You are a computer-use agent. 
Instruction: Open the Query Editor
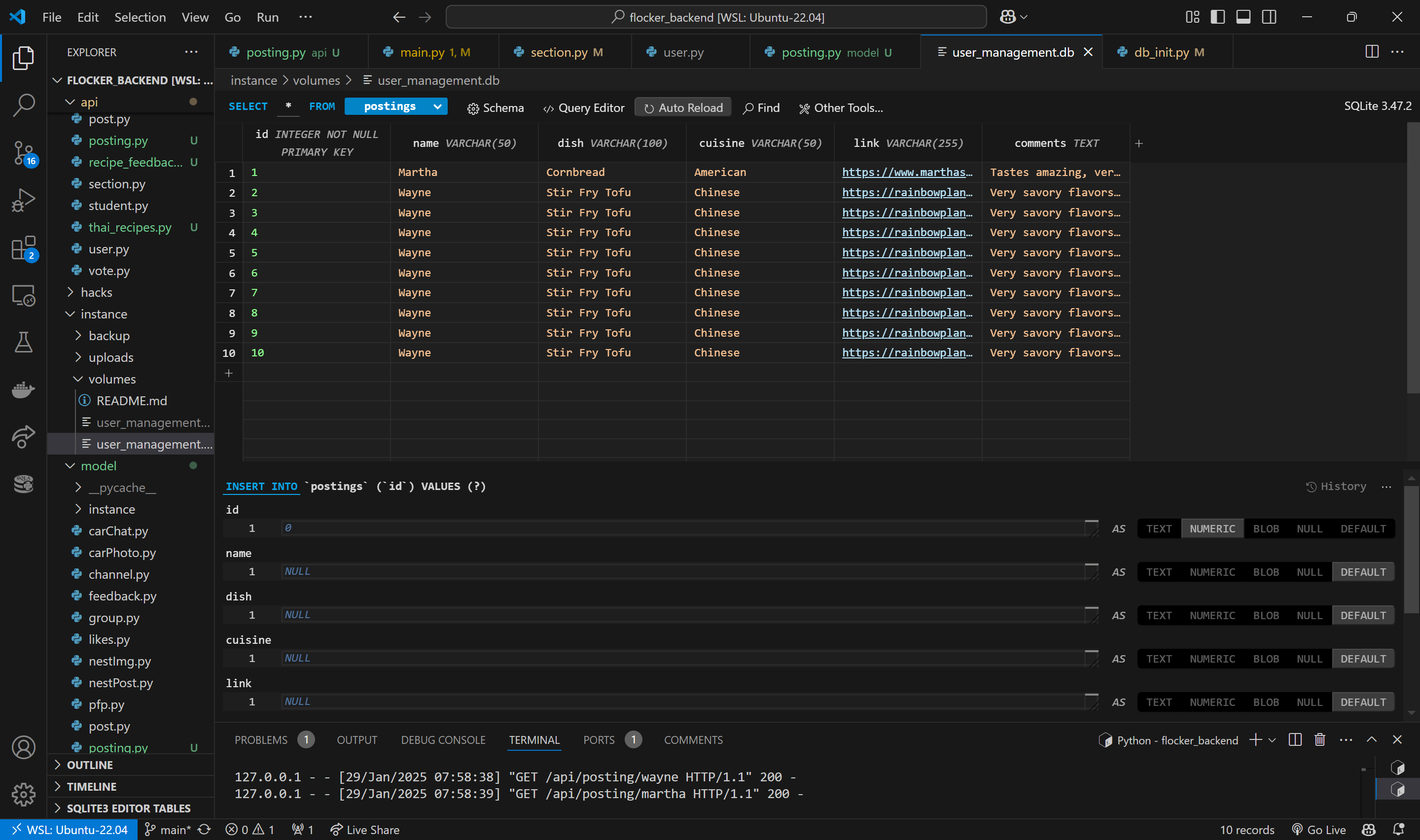583,107
